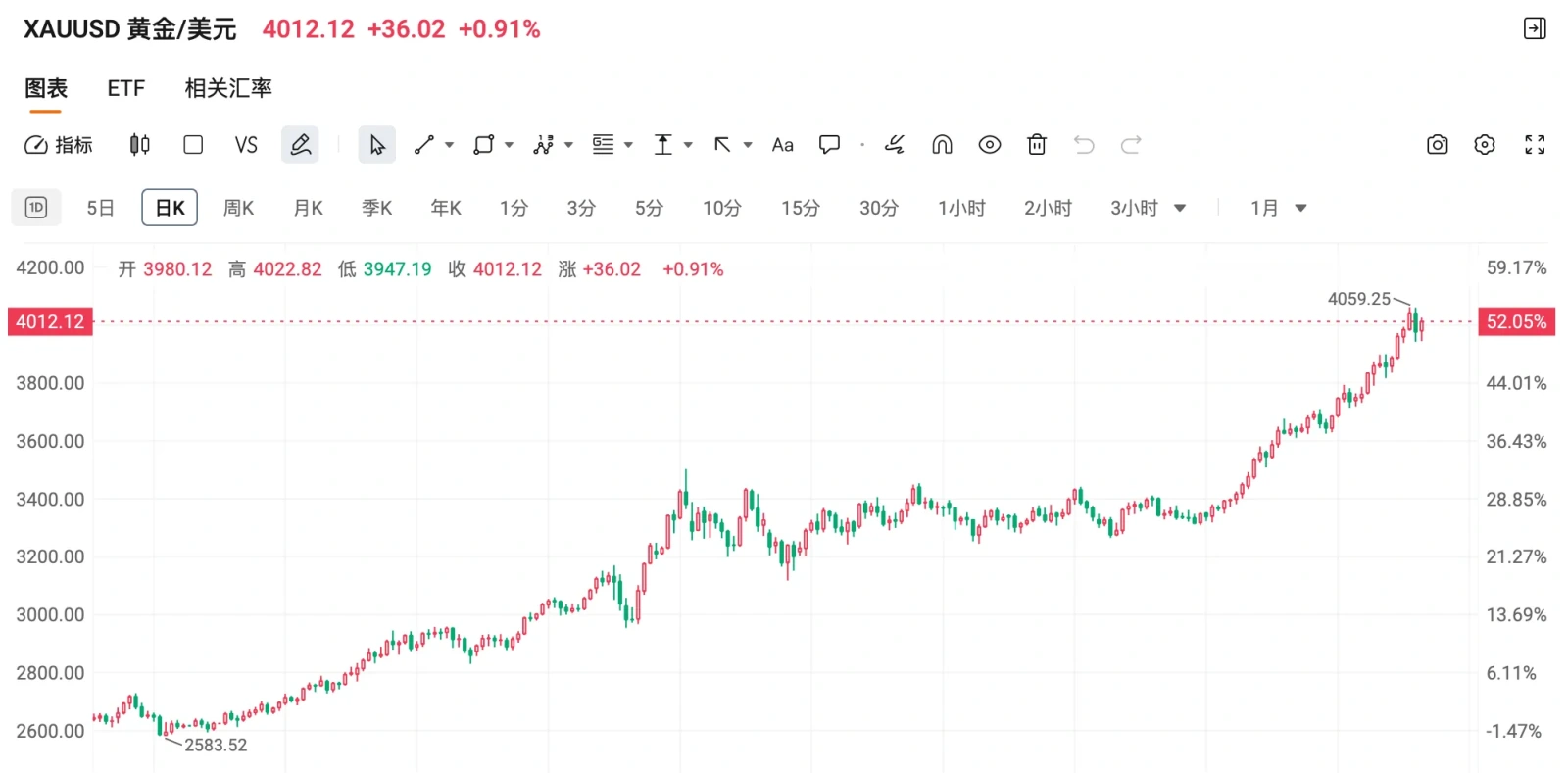Take a chart screenshot with camera icon

1437,144
